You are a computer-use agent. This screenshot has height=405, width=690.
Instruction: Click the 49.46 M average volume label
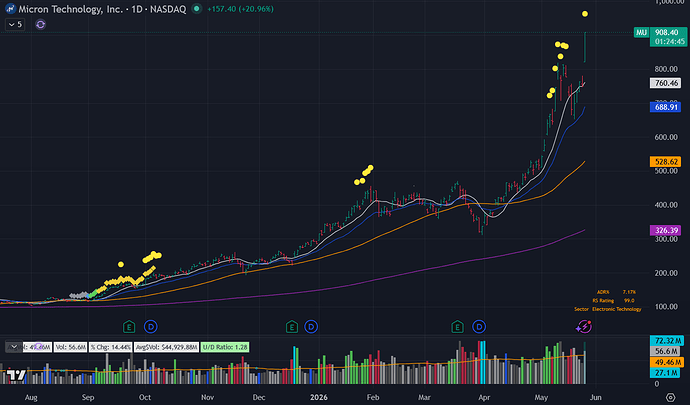coord(666,362)
